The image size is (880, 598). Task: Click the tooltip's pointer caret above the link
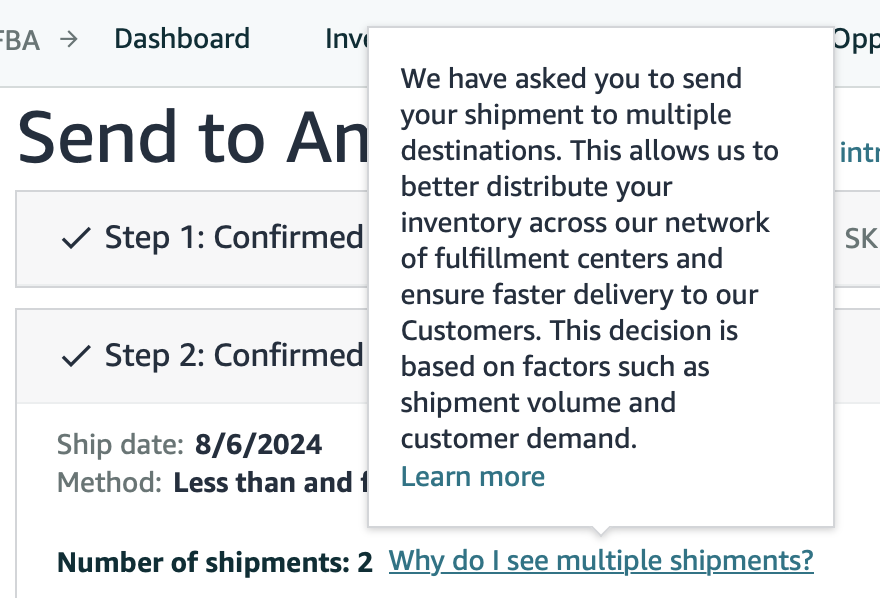point(600,531)
